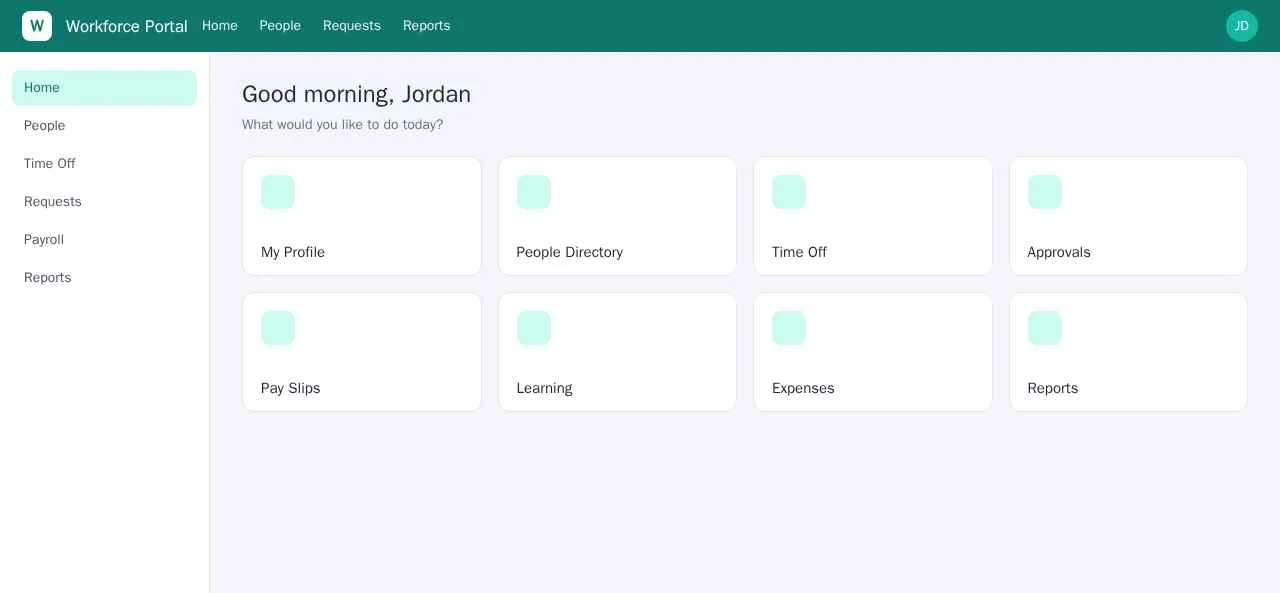The height and width of the screenshot is (593, 1280).
Task: Click the Workforce Portal W logo
Action: pos(37,26)
